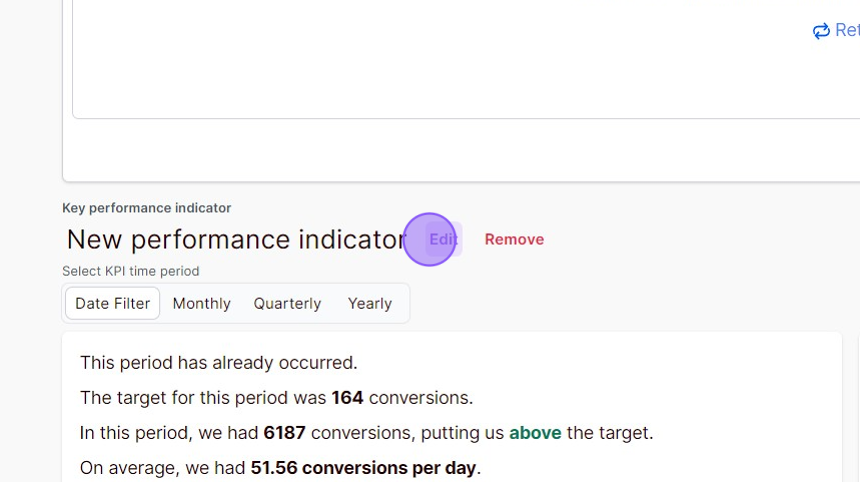Switch KPI period to Monthly
This screenshot has width=860, height=482.
(201, 303)
